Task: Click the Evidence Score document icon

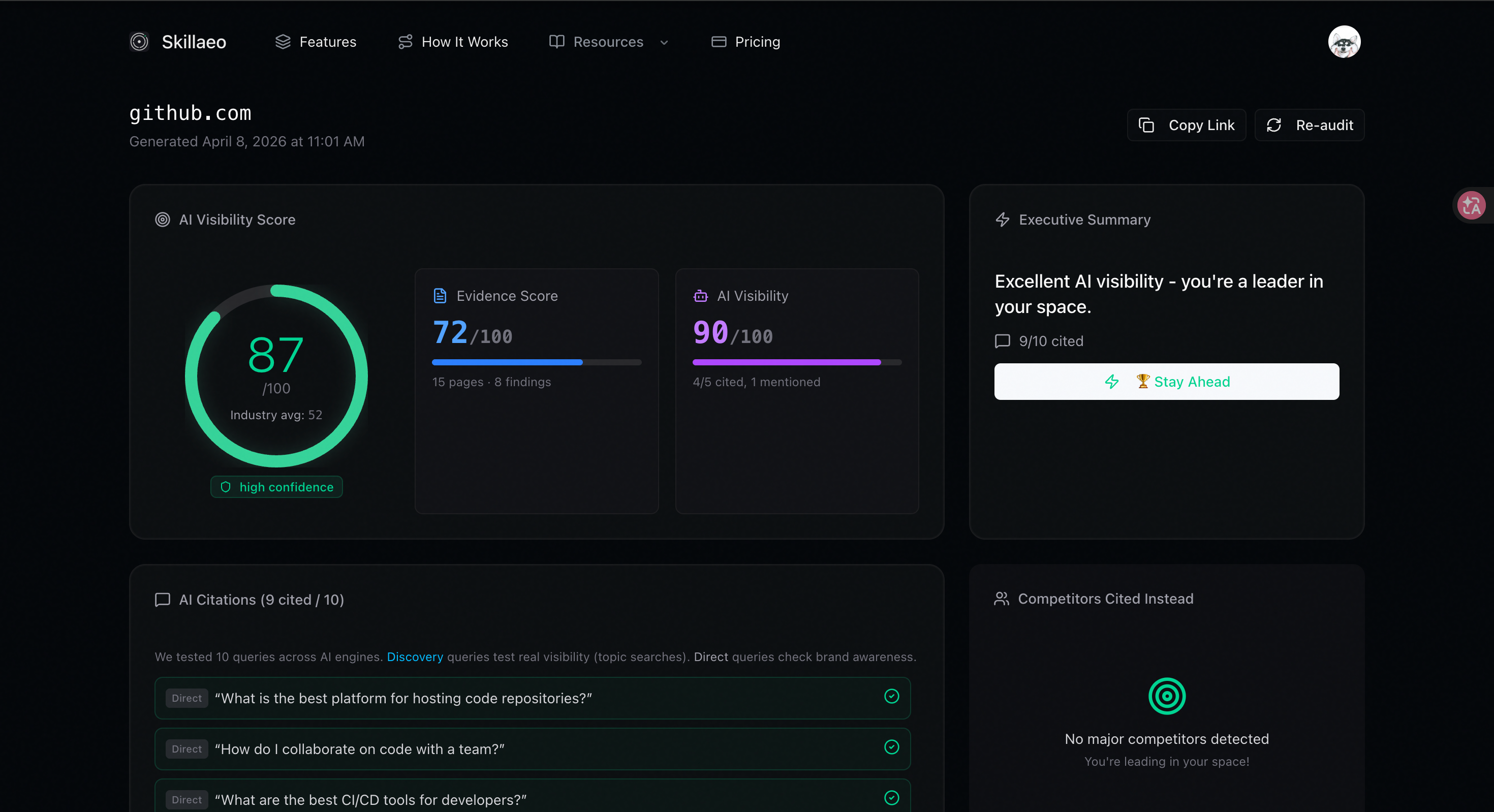Action: (440, 296)
